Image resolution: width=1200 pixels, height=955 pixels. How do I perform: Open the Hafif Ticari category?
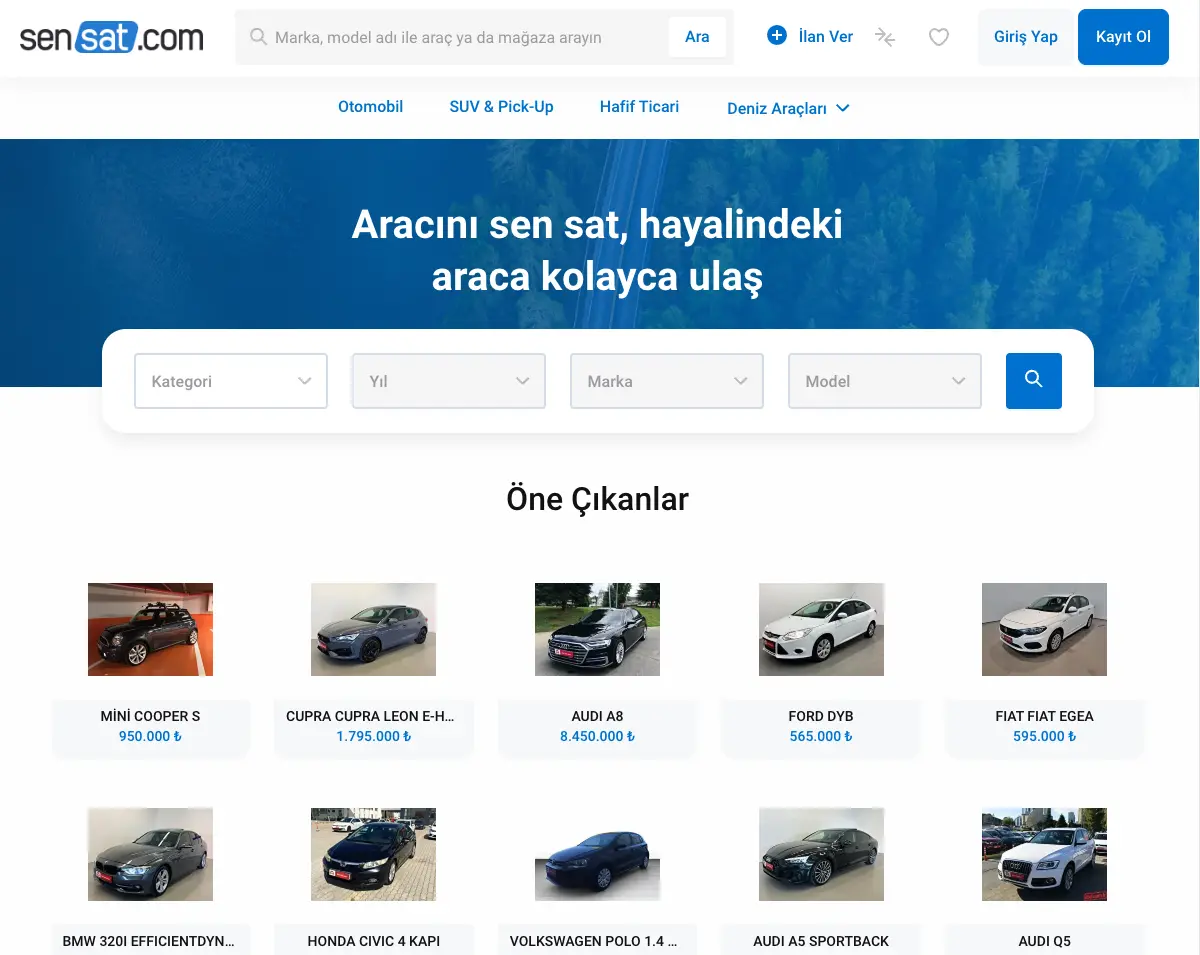639,107
